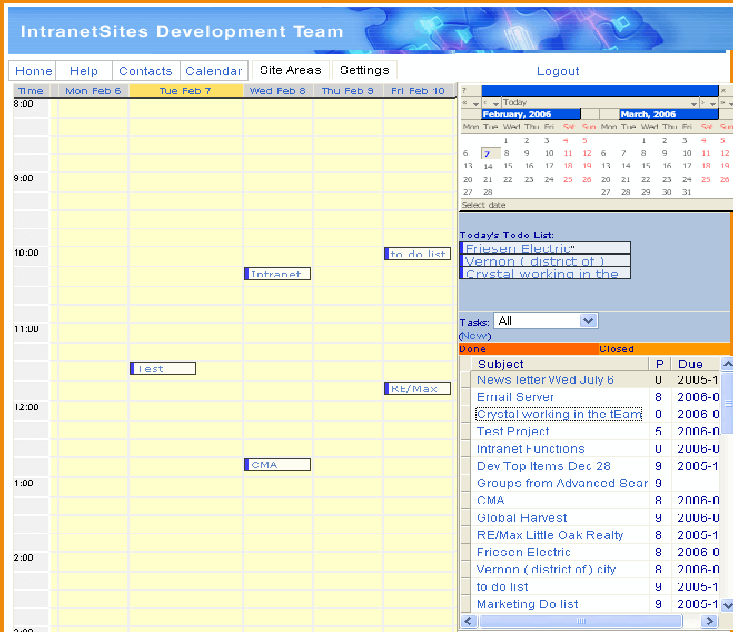The width and height of the screenshot is (733, 632).
Task: Open Friesen Electric in Today's Todo List
Action: click(x=546, y=248)
